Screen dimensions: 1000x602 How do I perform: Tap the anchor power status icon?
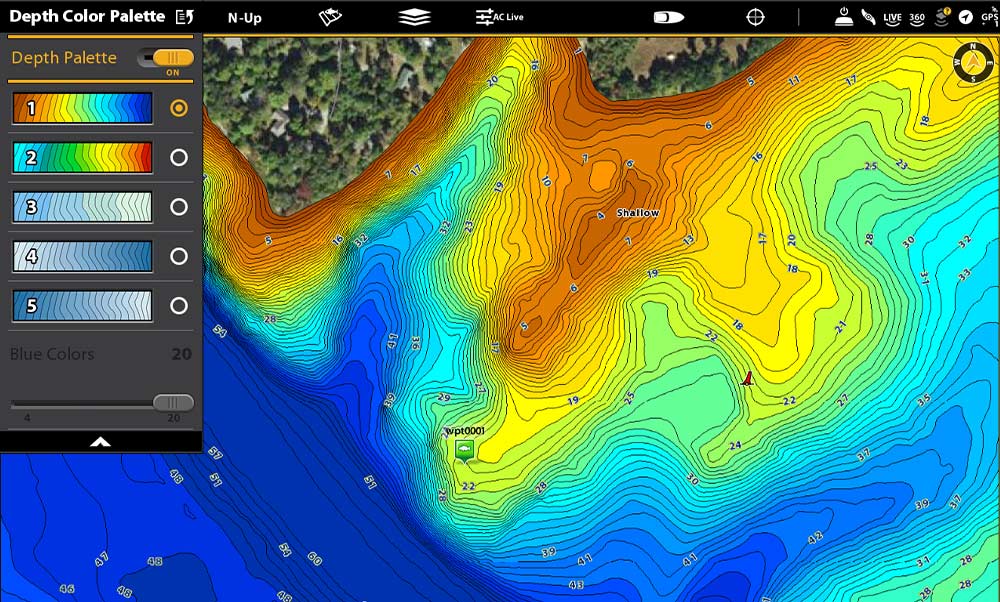pyautogui.click(x=844, y=17)
